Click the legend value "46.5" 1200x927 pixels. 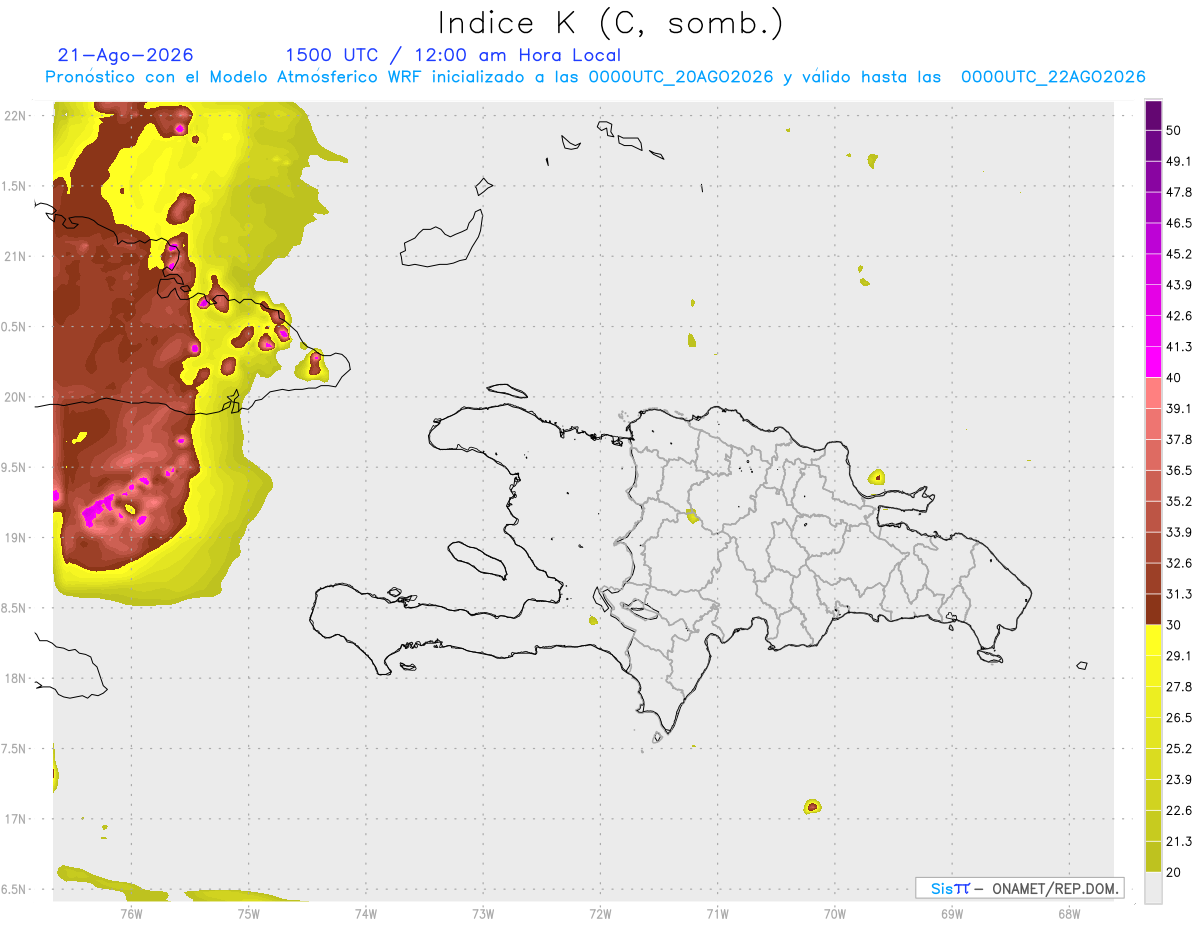(1179, 223)
